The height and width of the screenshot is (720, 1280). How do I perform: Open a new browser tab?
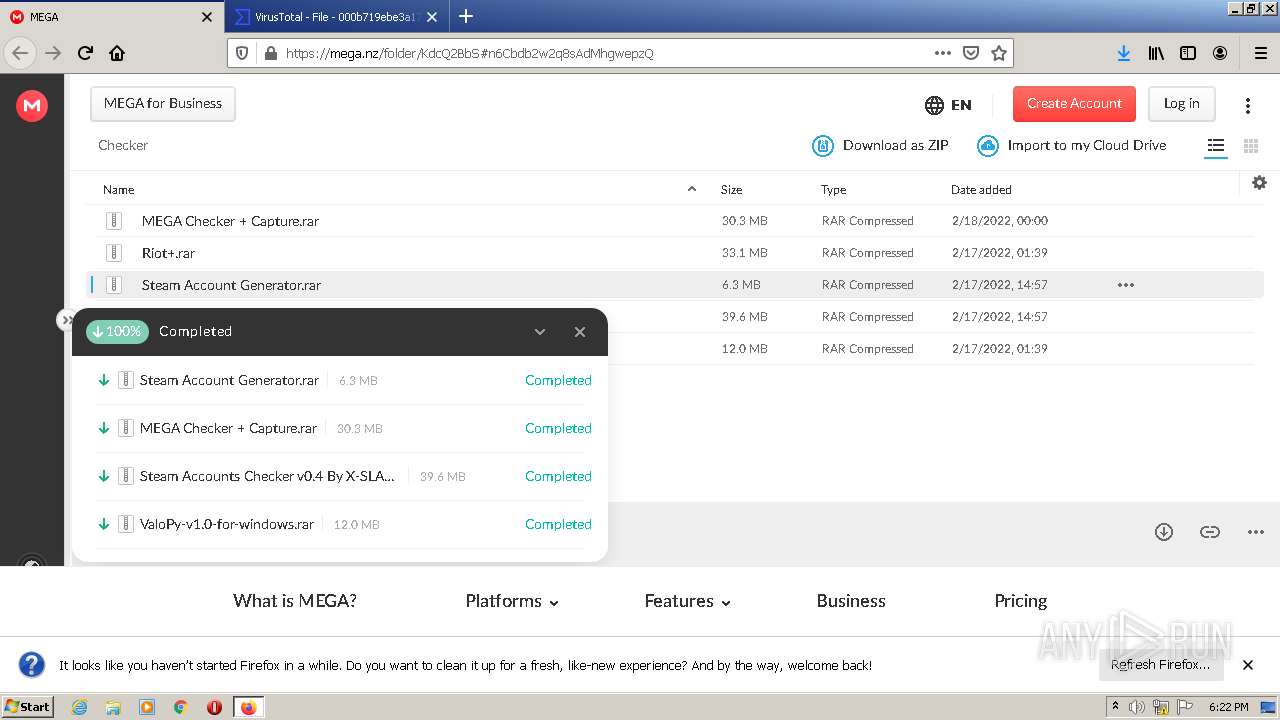click(466, 16)
